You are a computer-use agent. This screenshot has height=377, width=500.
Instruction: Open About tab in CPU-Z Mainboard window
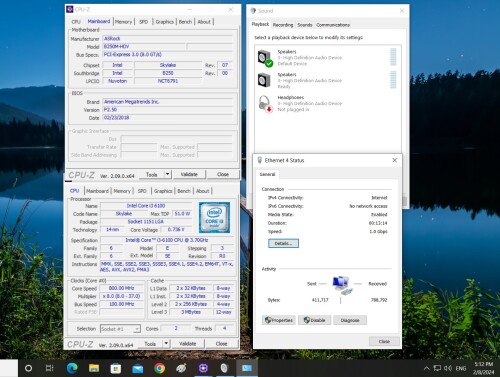point(204,22)
